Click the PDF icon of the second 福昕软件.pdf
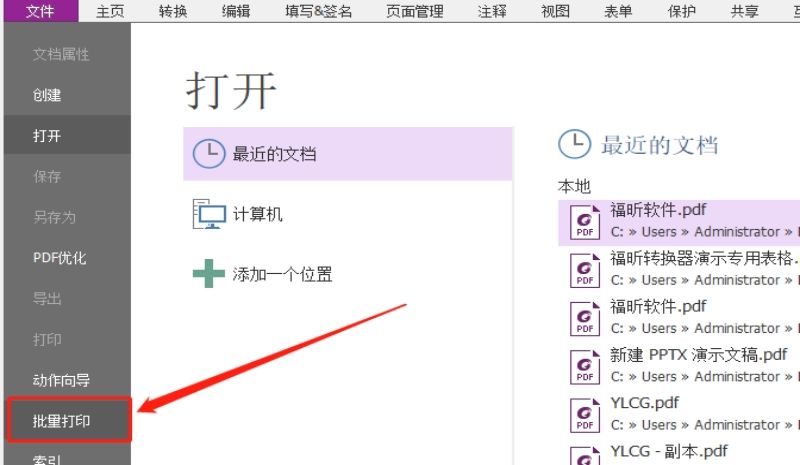800x465 pixels. pyautogui.click(x=585, y=319)
